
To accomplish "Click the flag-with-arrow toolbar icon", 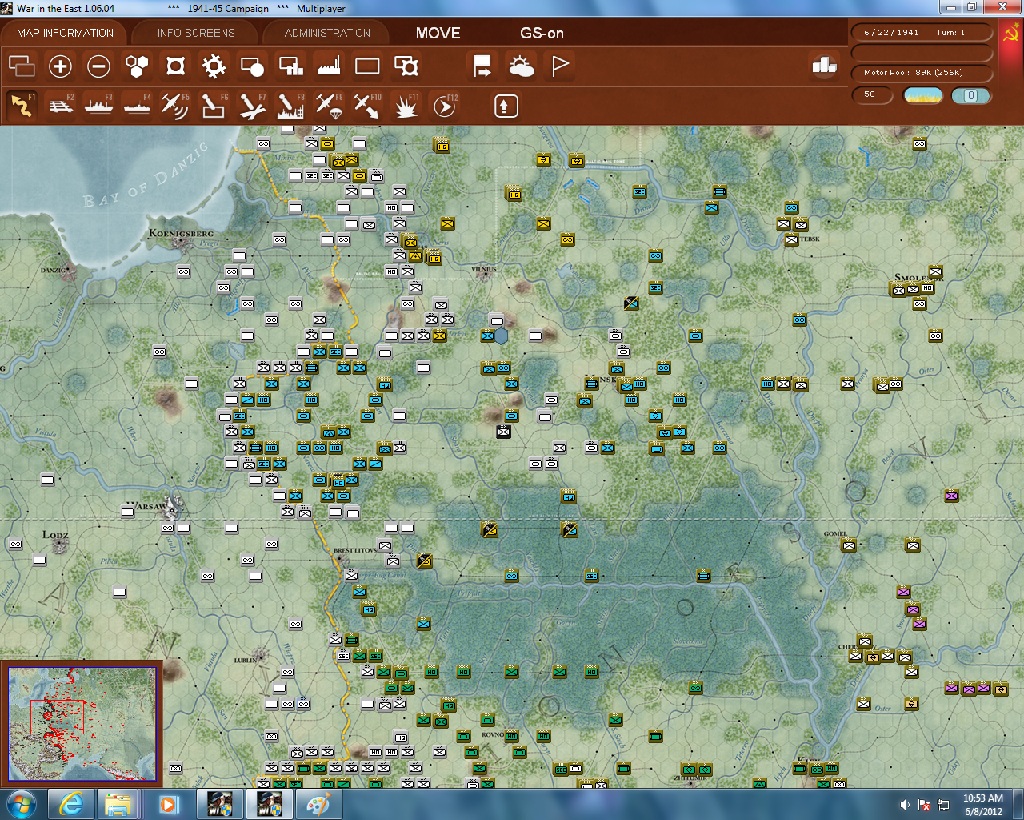I will [x=483, y=66].
